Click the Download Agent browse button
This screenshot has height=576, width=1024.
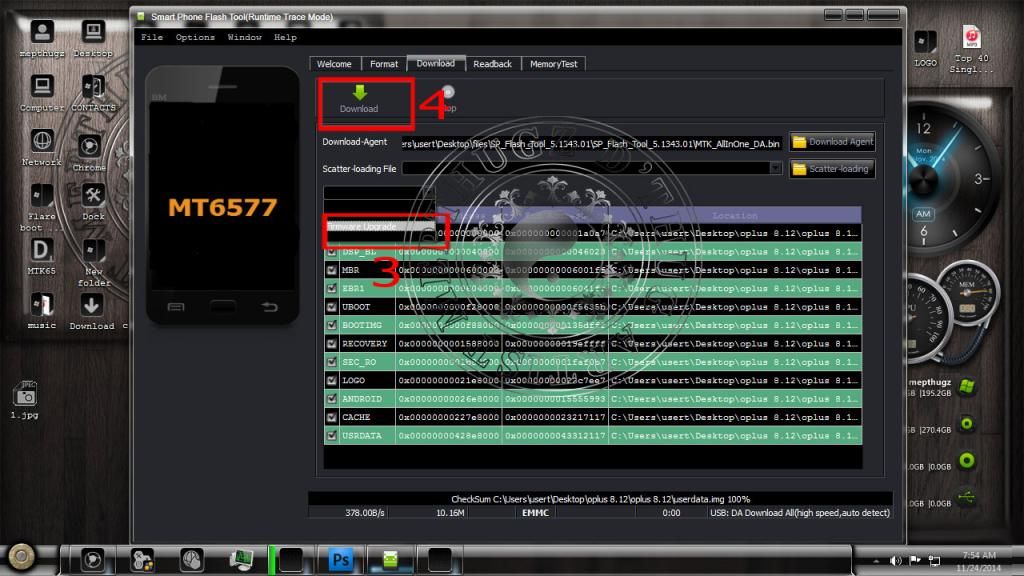832,142
